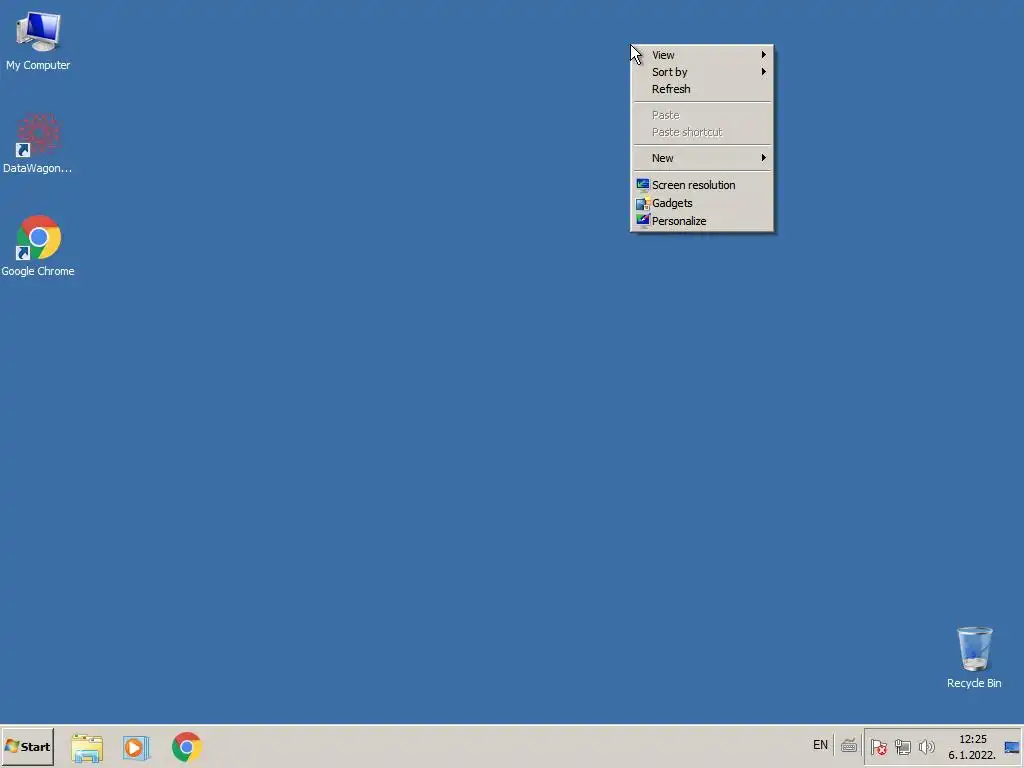This screenshot has height=768, width=1024.
Task: Click the "Recycle Bin" label text
Action: [x=974, y=683]
